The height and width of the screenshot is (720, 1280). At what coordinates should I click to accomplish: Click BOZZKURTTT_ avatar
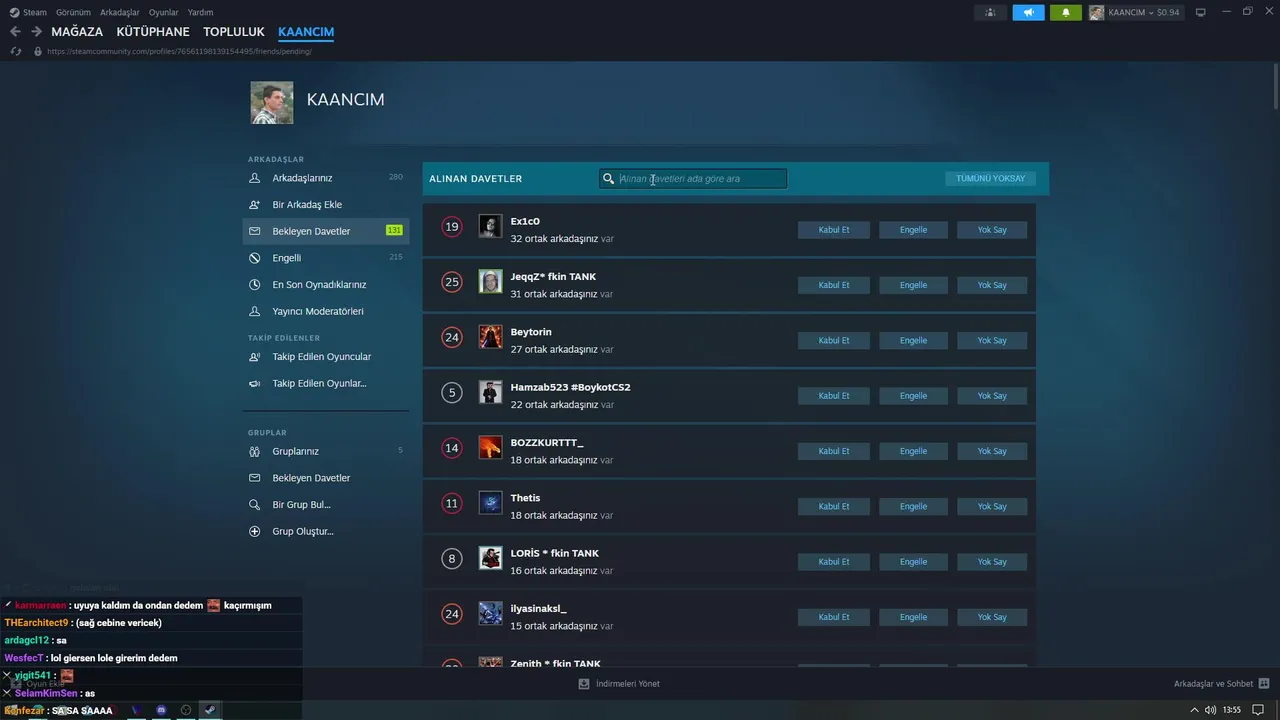[x=490, y=447]
